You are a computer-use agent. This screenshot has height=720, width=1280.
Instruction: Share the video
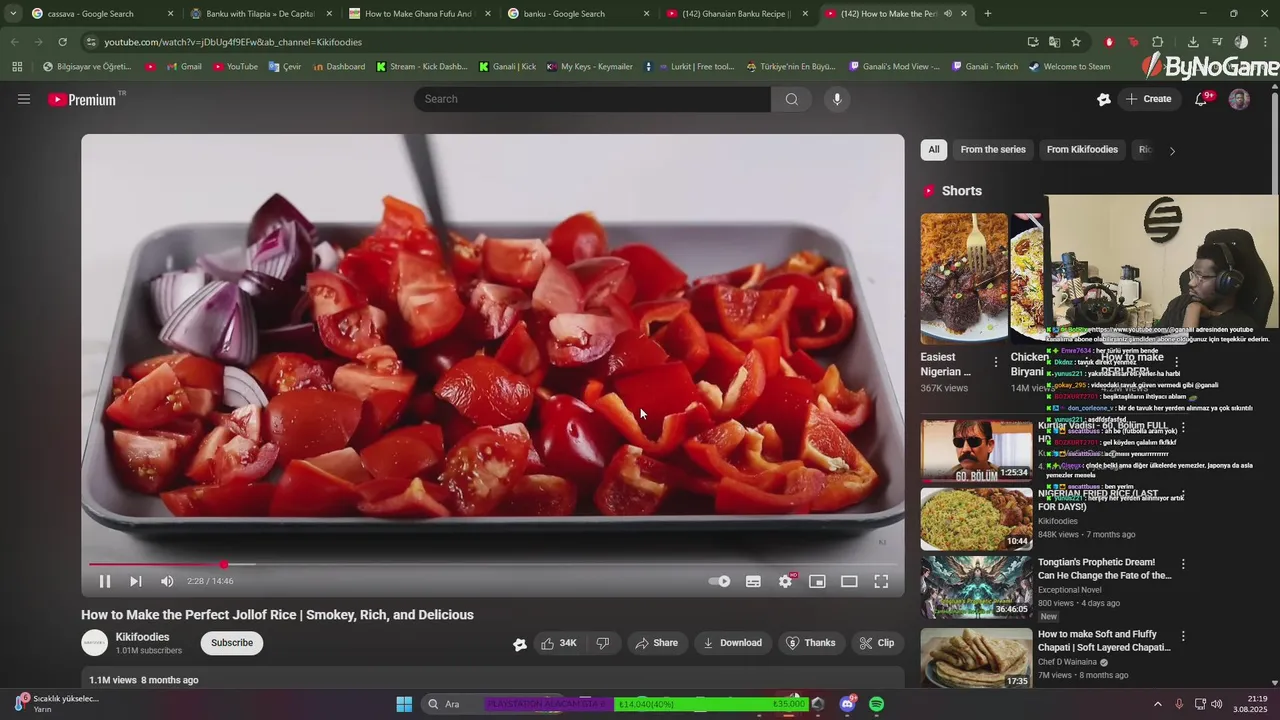pyautogui.click(x=656, y=643)
